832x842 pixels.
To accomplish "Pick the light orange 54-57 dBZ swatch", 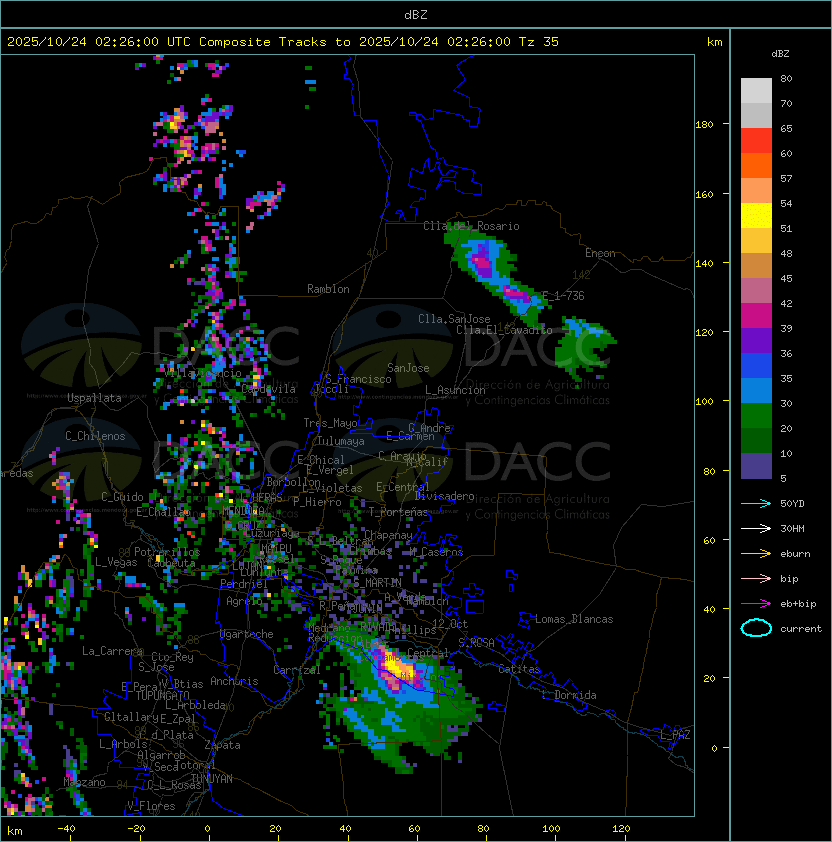I will pos(756,191).
